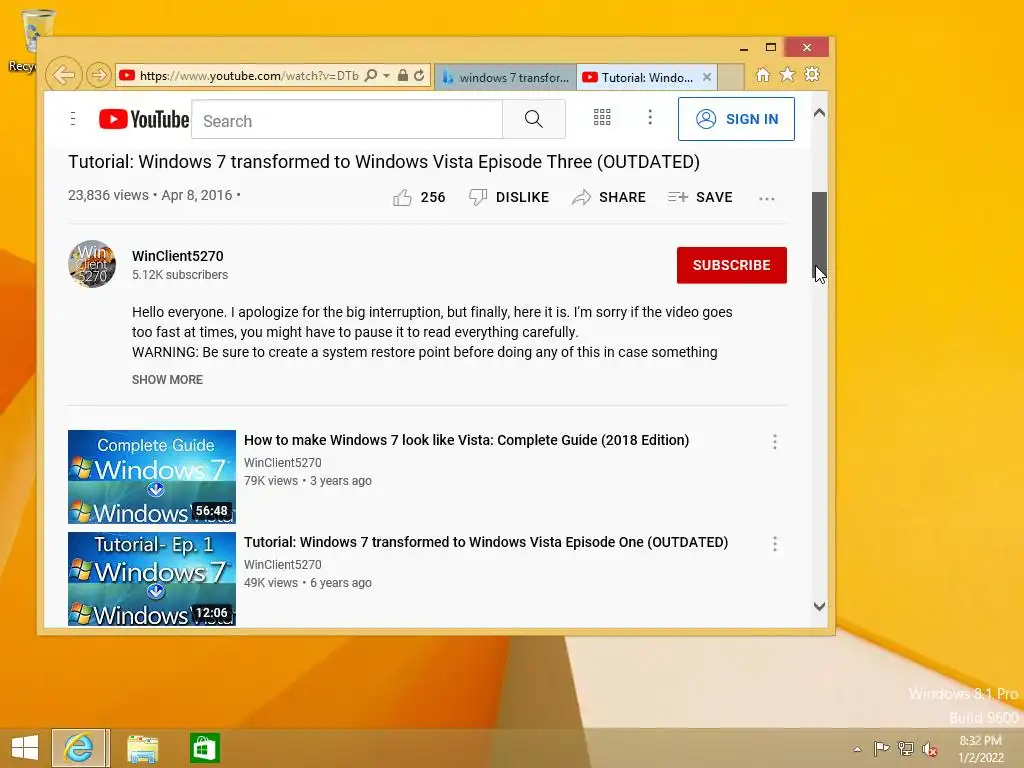Screen dimensions: 1024x768
Task: Click the '49K views • 6 years ago' text
Action: pos(308,583)
